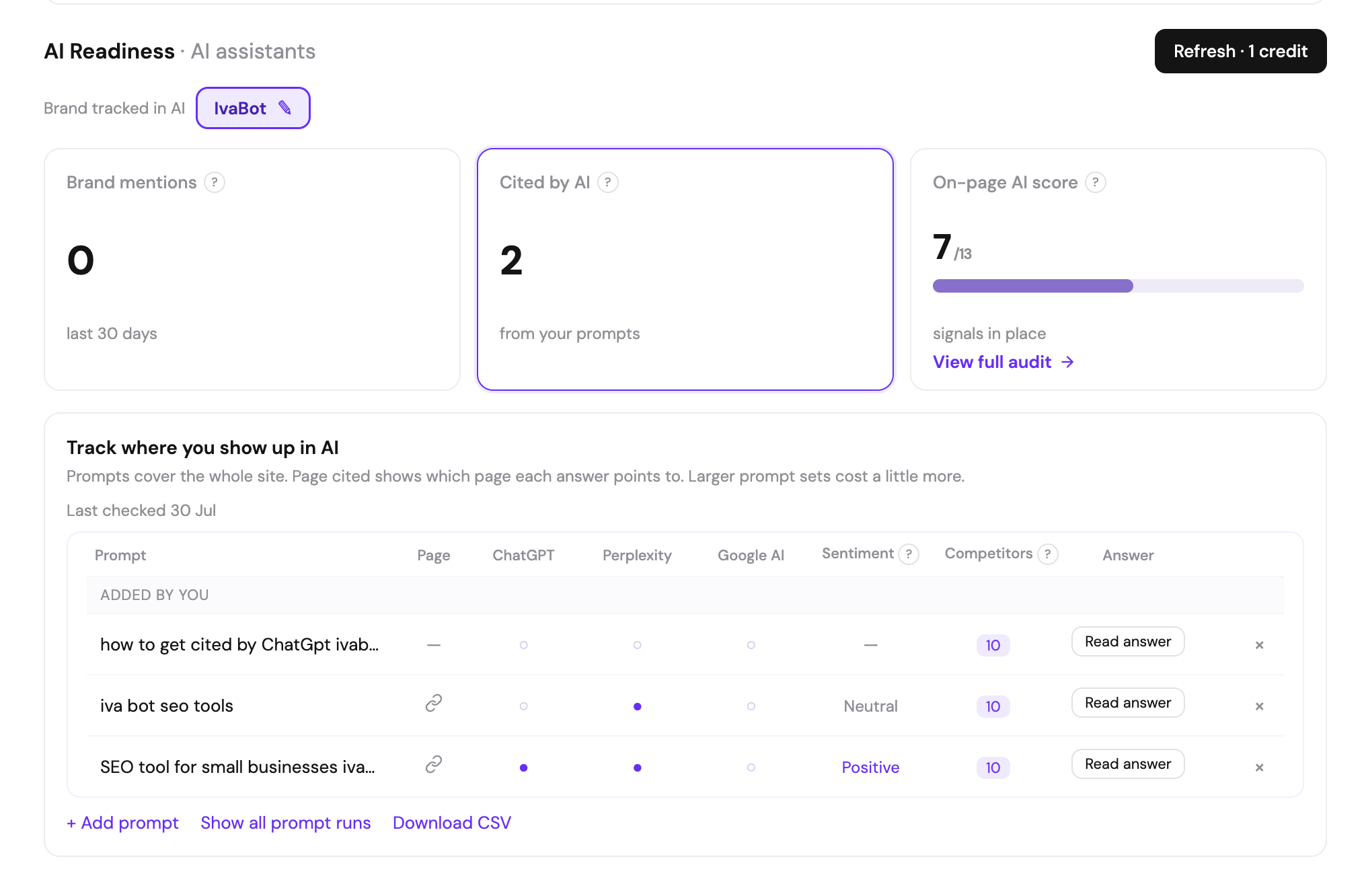This screenshot has width=1364, height=896.
Task: Edit the IvaBot tracked brand pill
Action: (253, 108)
